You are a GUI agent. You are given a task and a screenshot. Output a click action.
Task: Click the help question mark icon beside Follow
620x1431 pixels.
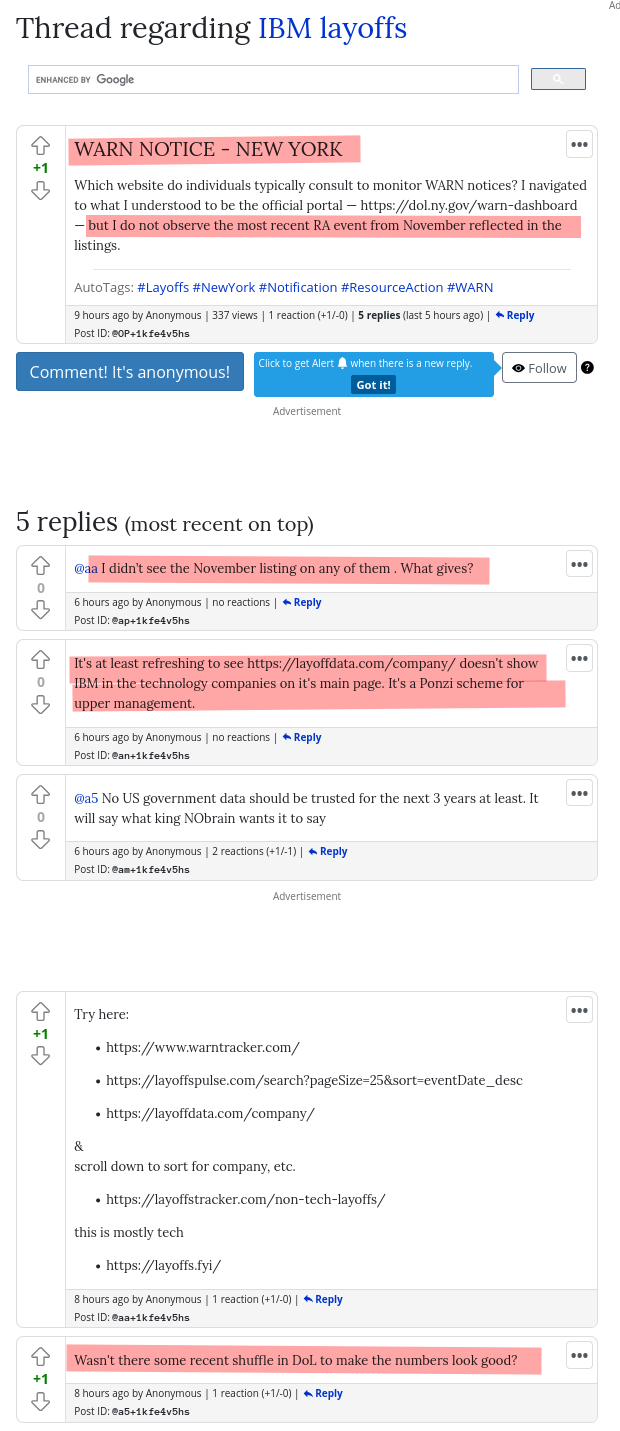click(x=587, y=368)
